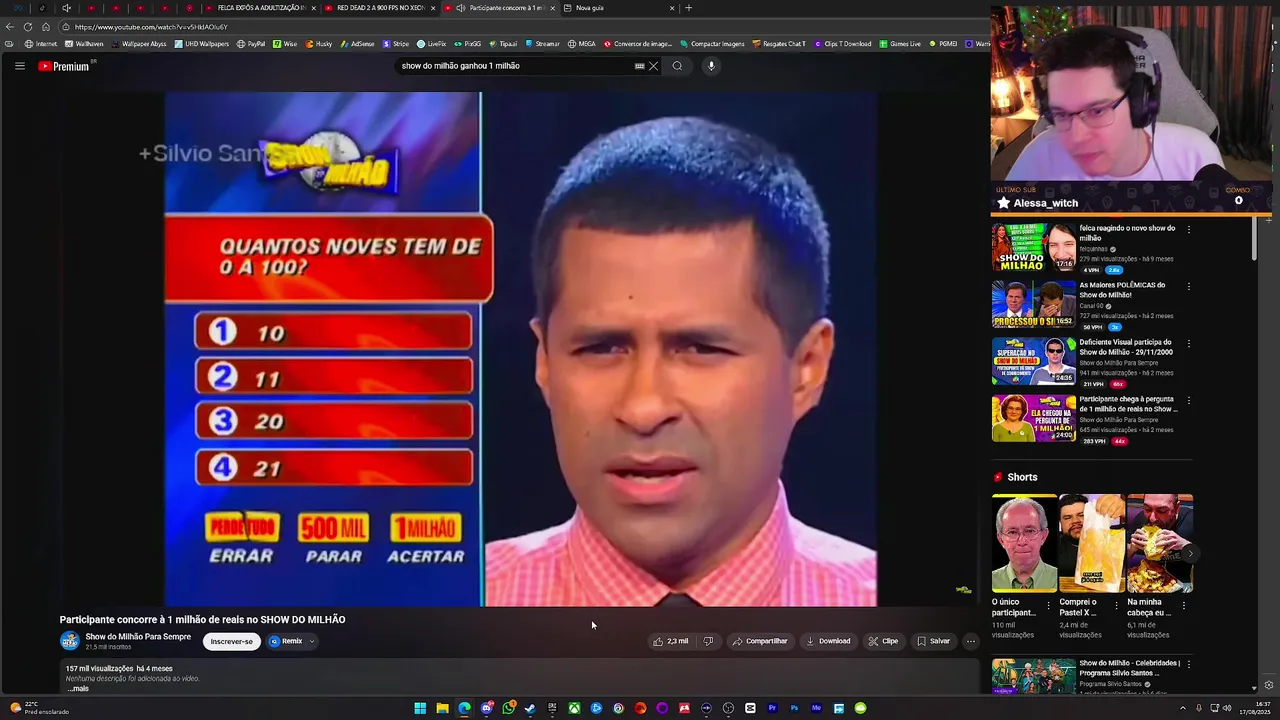Open the PayPal bookmark
The image size is (1280, 720).
(x=251, y=44)
